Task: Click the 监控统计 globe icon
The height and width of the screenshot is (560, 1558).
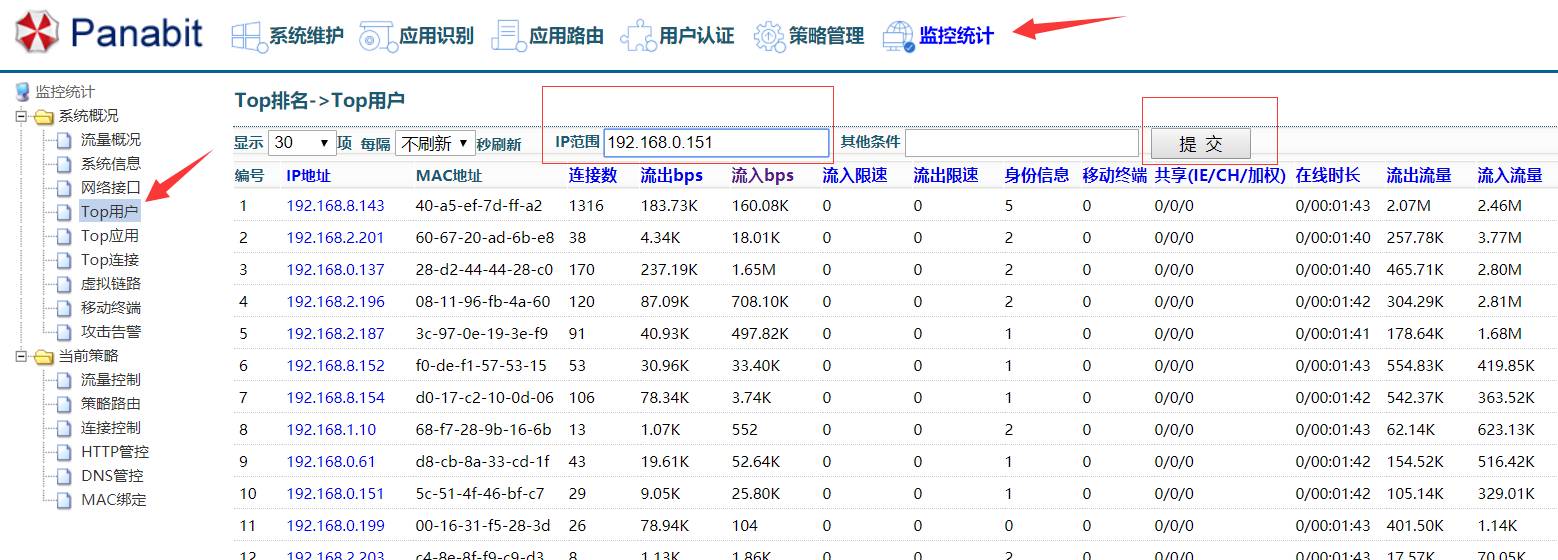Action: pyautogui.click(x=898, y=37)
